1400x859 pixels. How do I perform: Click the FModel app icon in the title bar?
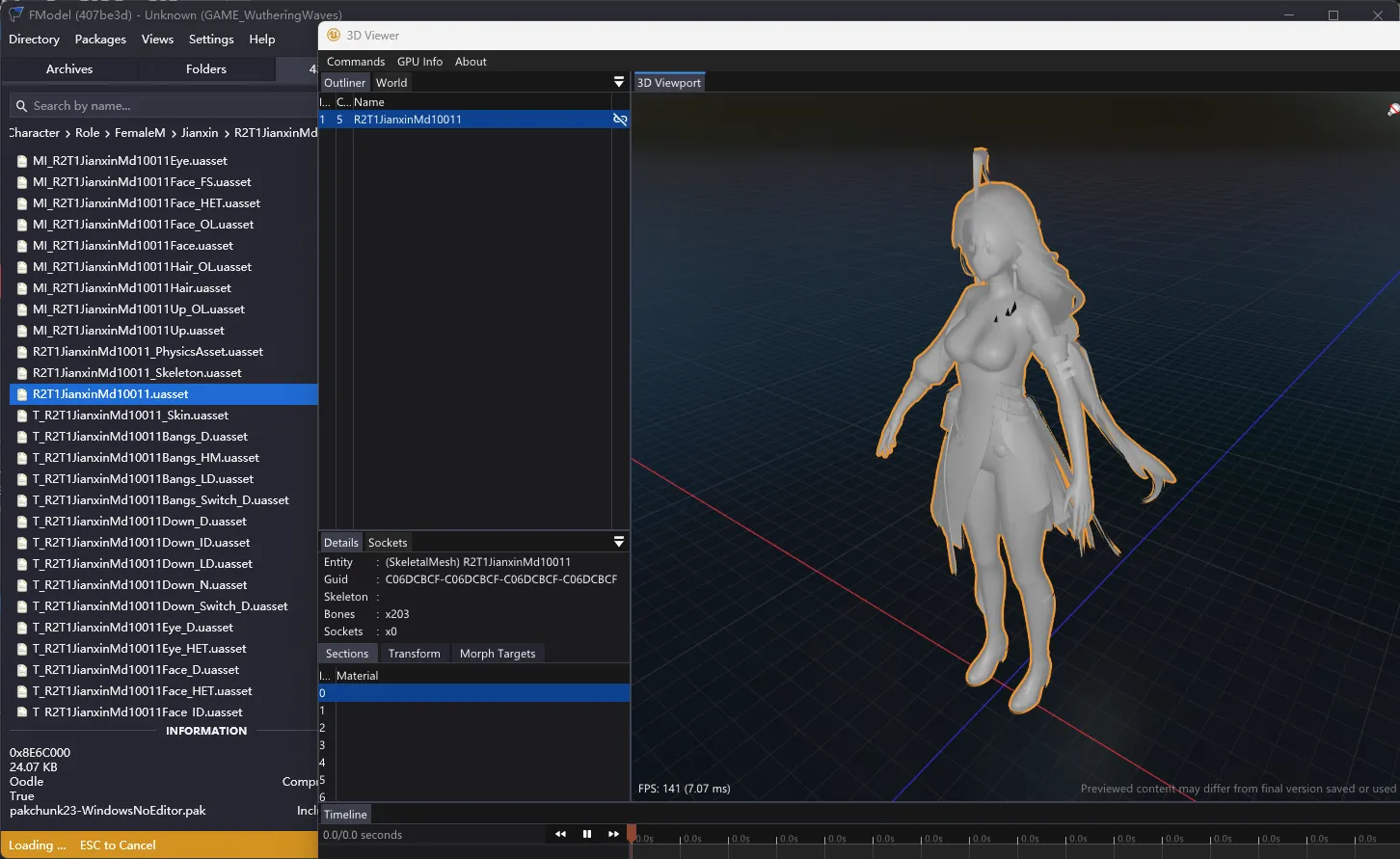coord(15,14)
